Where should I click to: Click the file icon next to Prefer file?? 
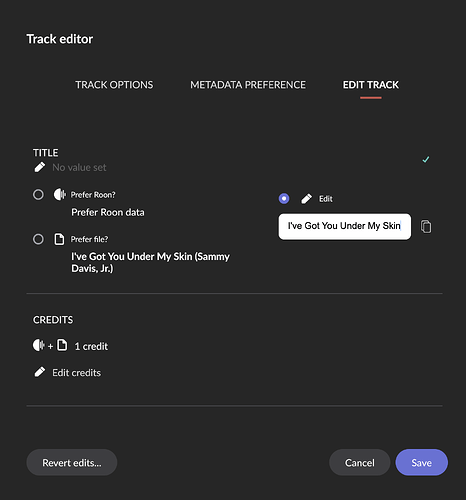click(59, 239)
